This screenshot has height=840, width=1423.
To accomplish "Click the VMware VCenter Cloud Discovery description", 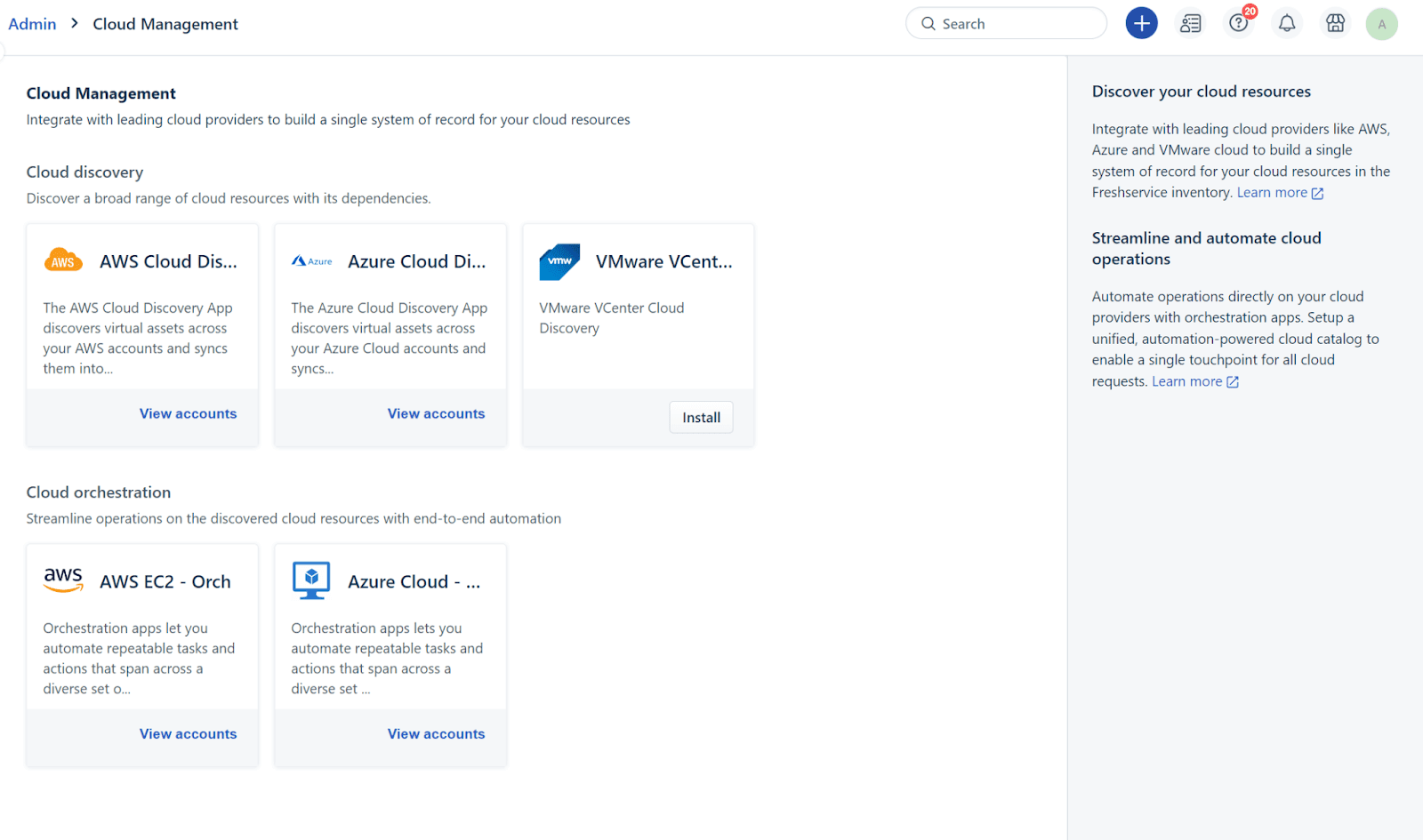I will 612,317.
